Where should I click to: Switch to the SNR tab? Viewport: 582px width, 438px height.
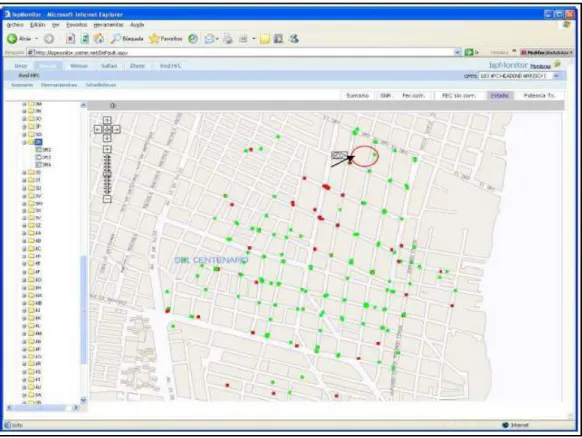coord(385,96)
